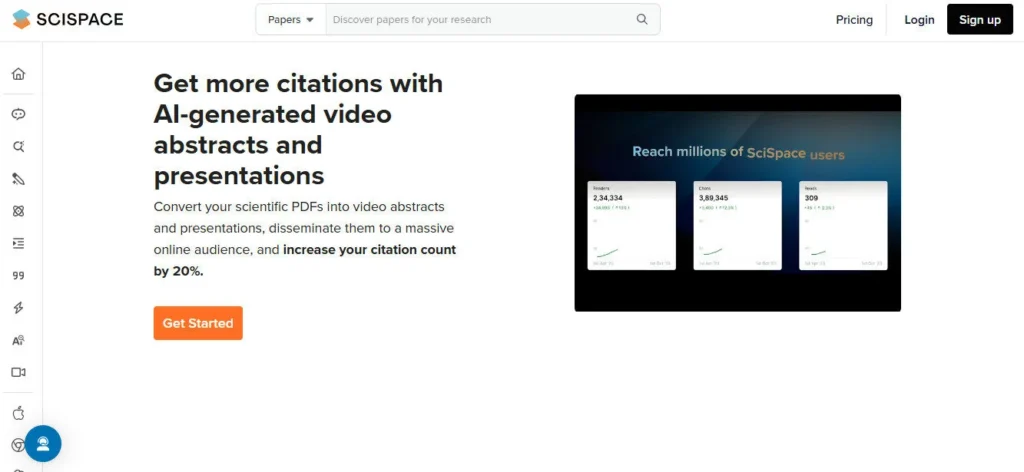
Task: Open the blue support chat bubble
Action: (x=43, y=444)
